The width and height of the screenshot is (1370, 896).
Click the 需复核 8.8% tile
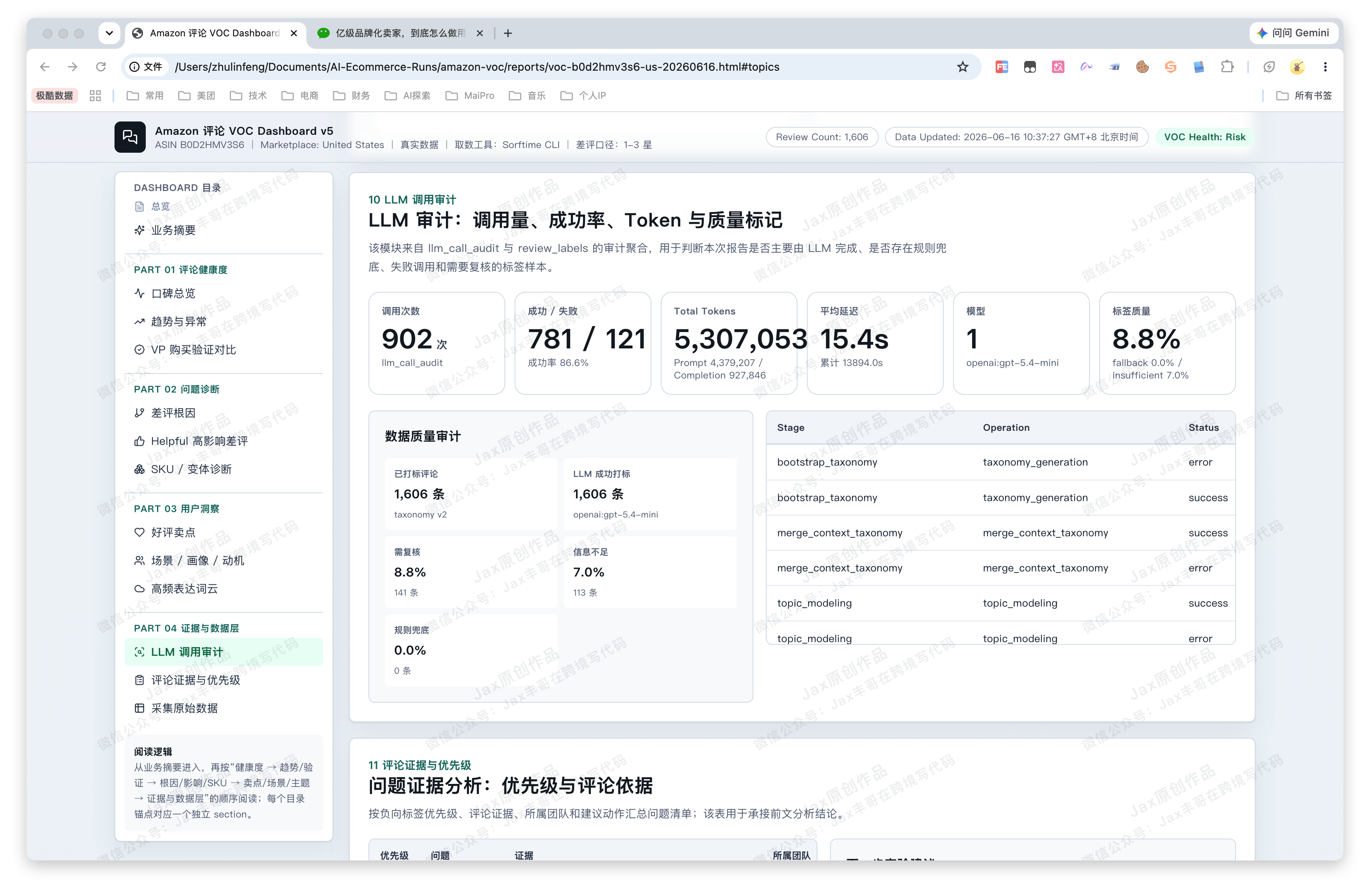[471, 572]
